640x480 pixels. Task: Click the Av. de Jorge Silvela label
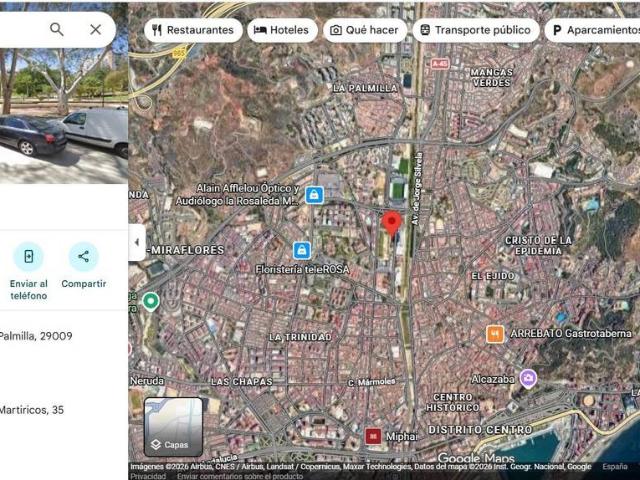[x=416, y=189]
